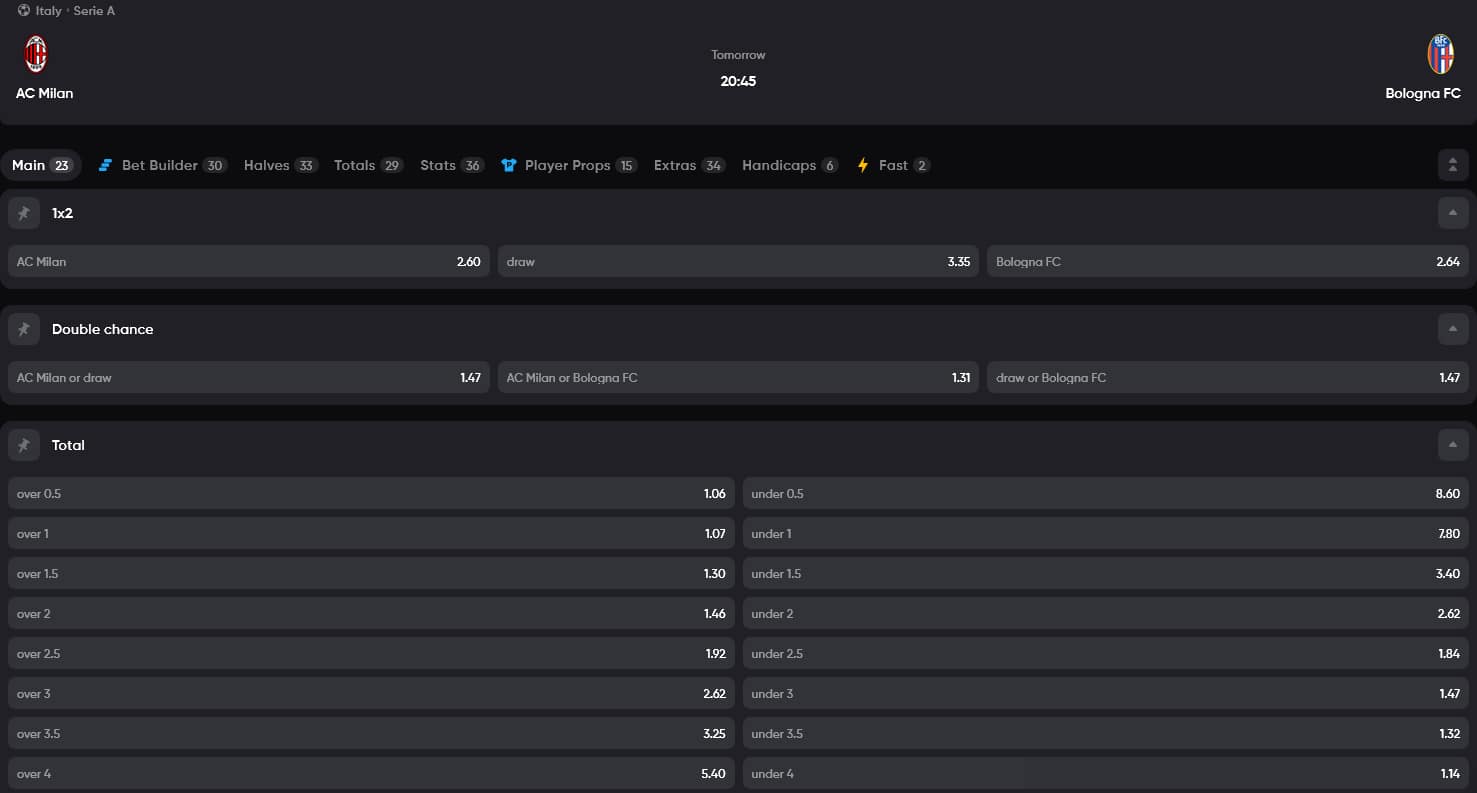Pin the 1x2 market
Screen dimensions: 1477x793
click(24, 213)
